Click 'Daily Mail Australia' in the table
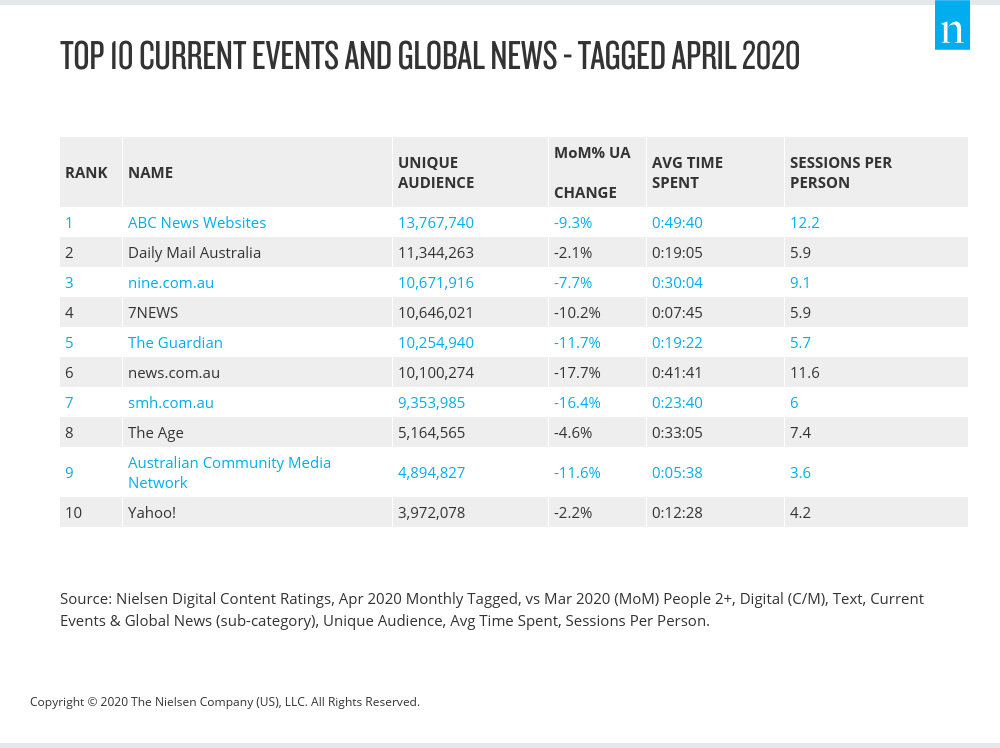Viewport: 1000px width, 748px height. pyautogui.click(x=194, y=253)
